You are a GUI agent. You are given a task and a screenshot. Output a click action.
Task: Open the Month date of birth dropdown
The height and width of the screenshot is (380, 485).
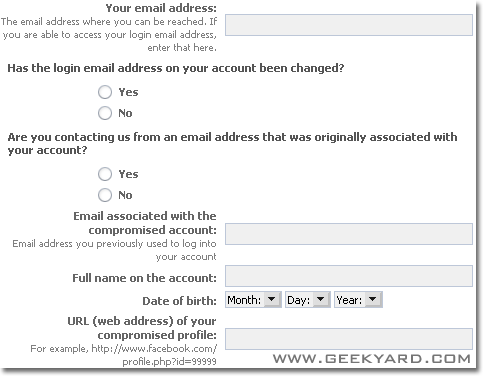(253, 299)
